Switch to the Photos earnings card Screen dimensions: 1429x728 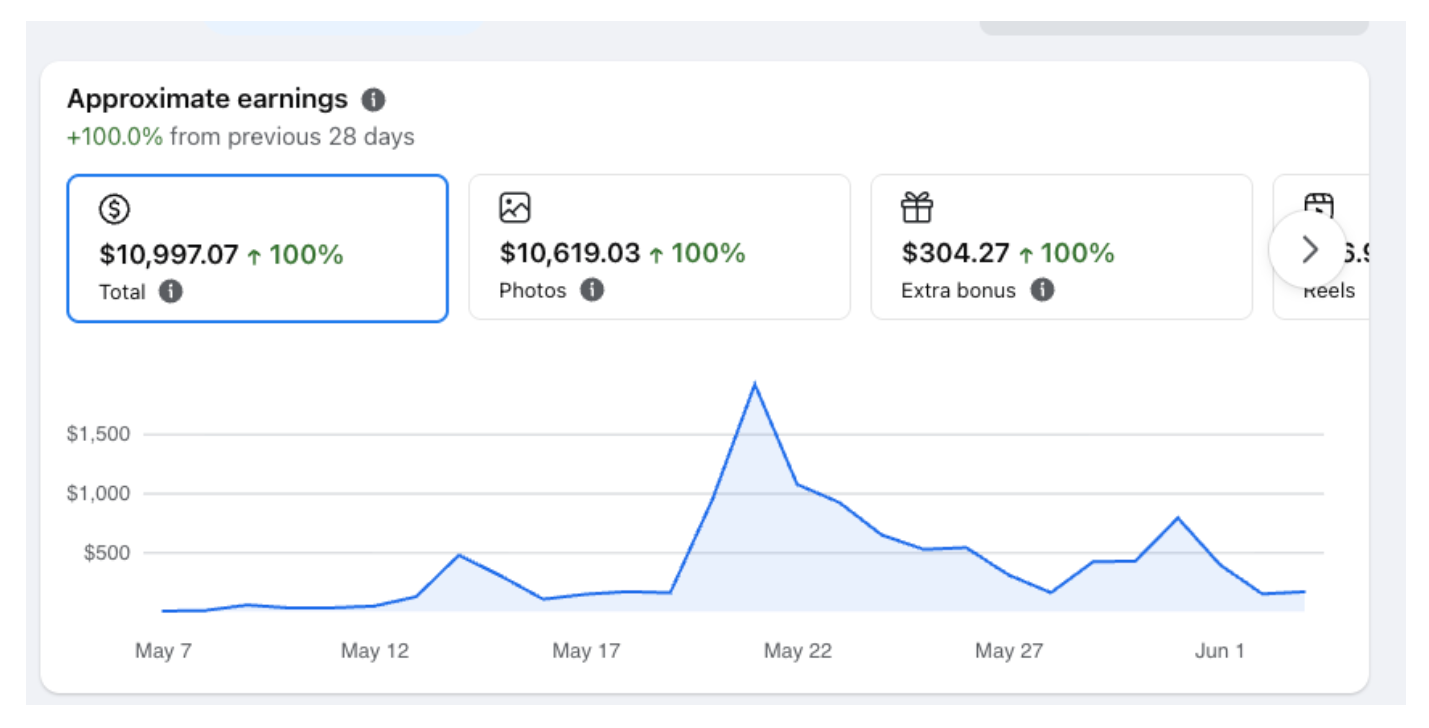[x=659, y=247]
